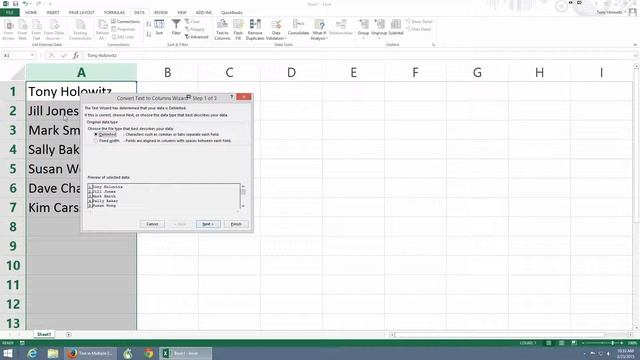The image size is (640, 360).
Task: Select column E header
Action: pyautogui.click(x=353, y=72)
